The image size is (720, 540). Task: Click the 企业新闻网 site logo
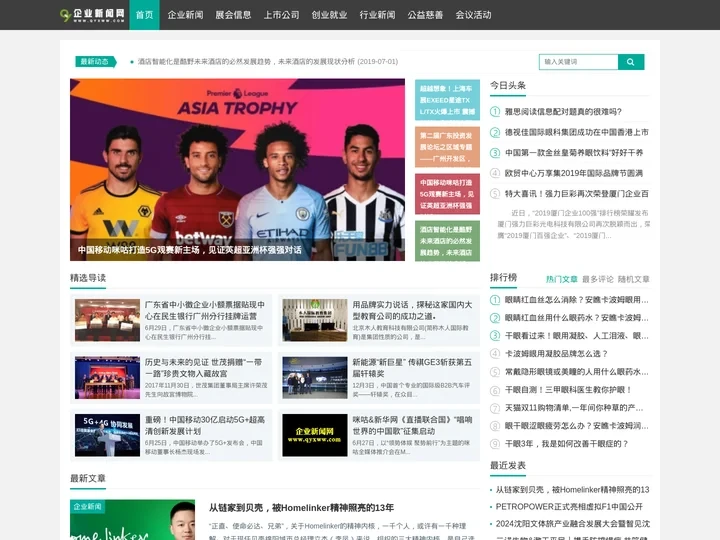click(x=92, y=15)
